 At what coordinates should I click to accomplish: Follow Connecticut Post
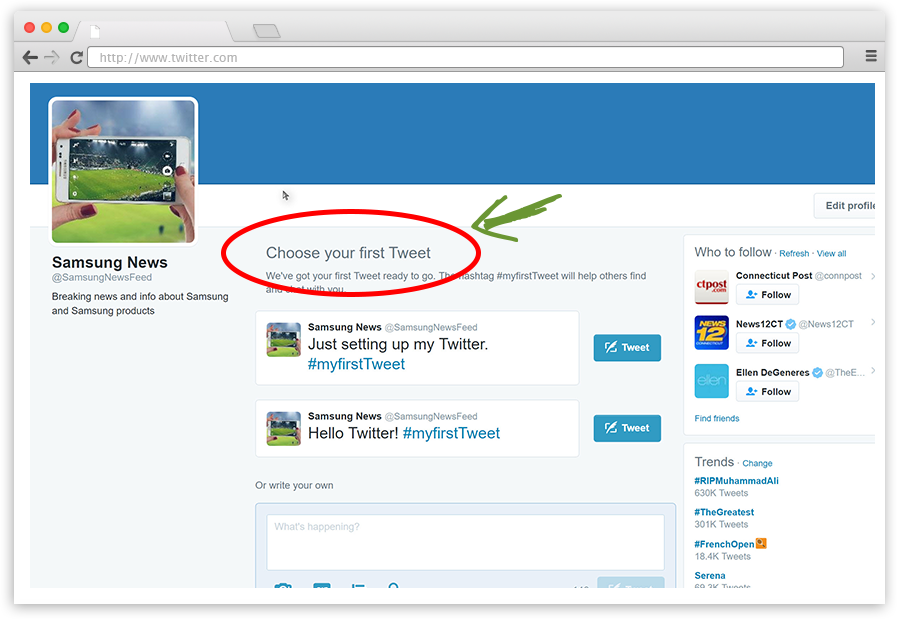click(x=767, y=295)
